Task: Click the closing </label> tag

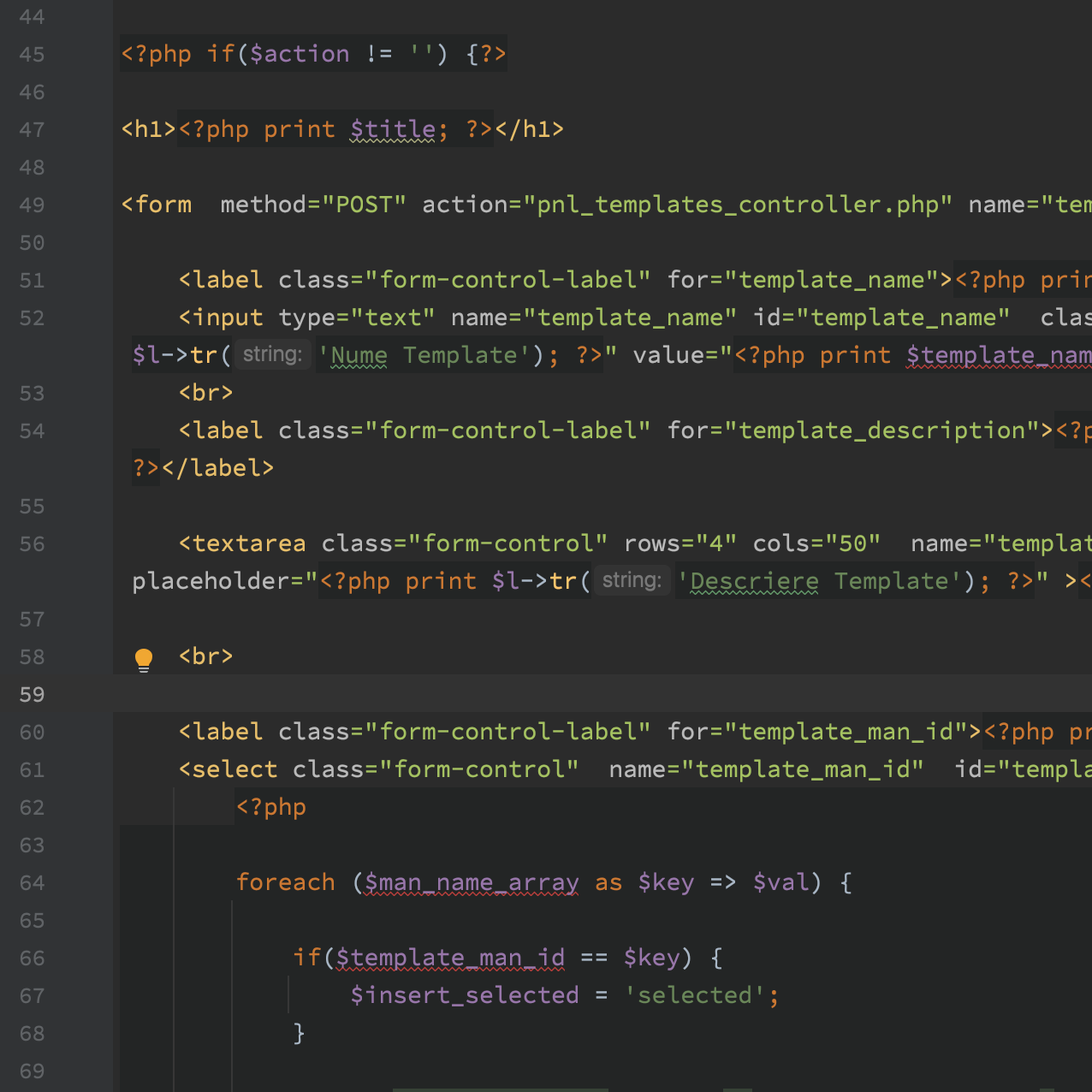Action: coord(217,468)
